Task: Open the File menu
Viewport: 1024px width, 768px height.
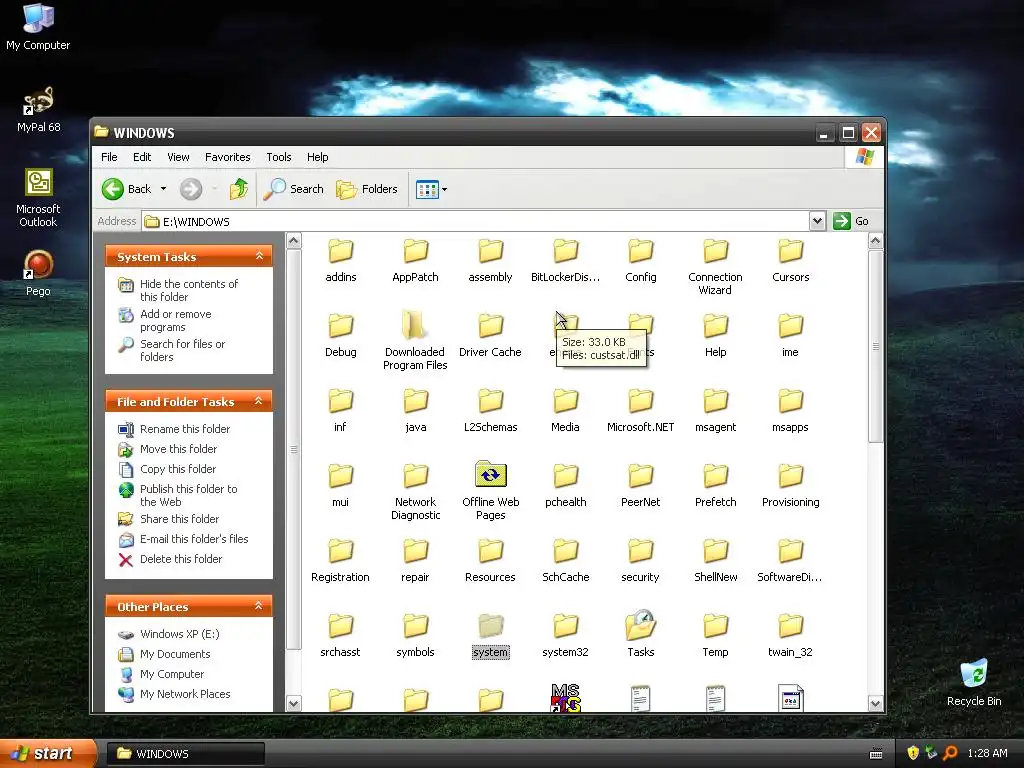Action: tap(109, 157)
